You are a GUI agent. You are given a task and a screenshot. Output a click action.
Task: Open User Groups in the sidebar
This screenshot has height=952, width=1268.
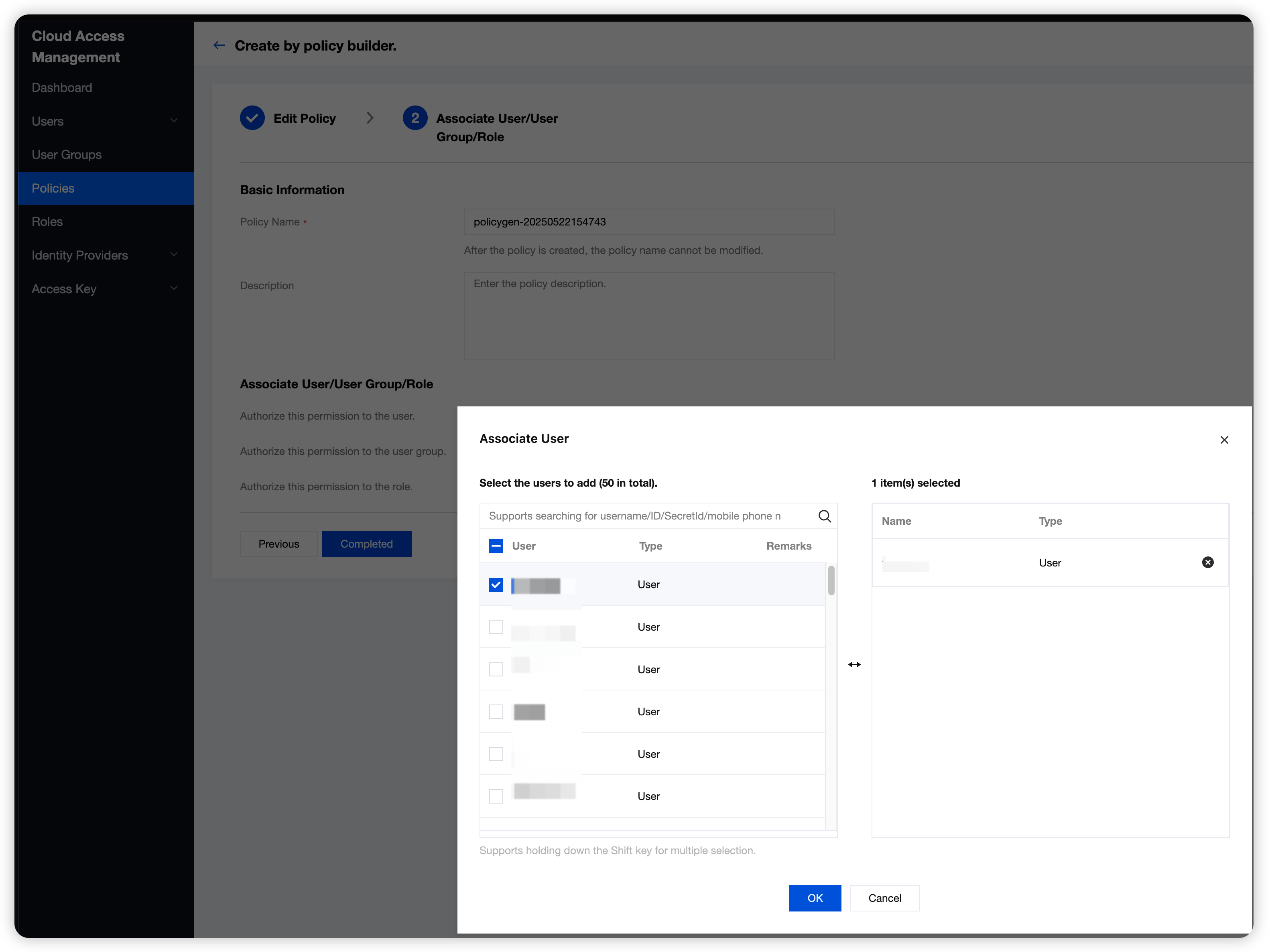pos(67,155)
